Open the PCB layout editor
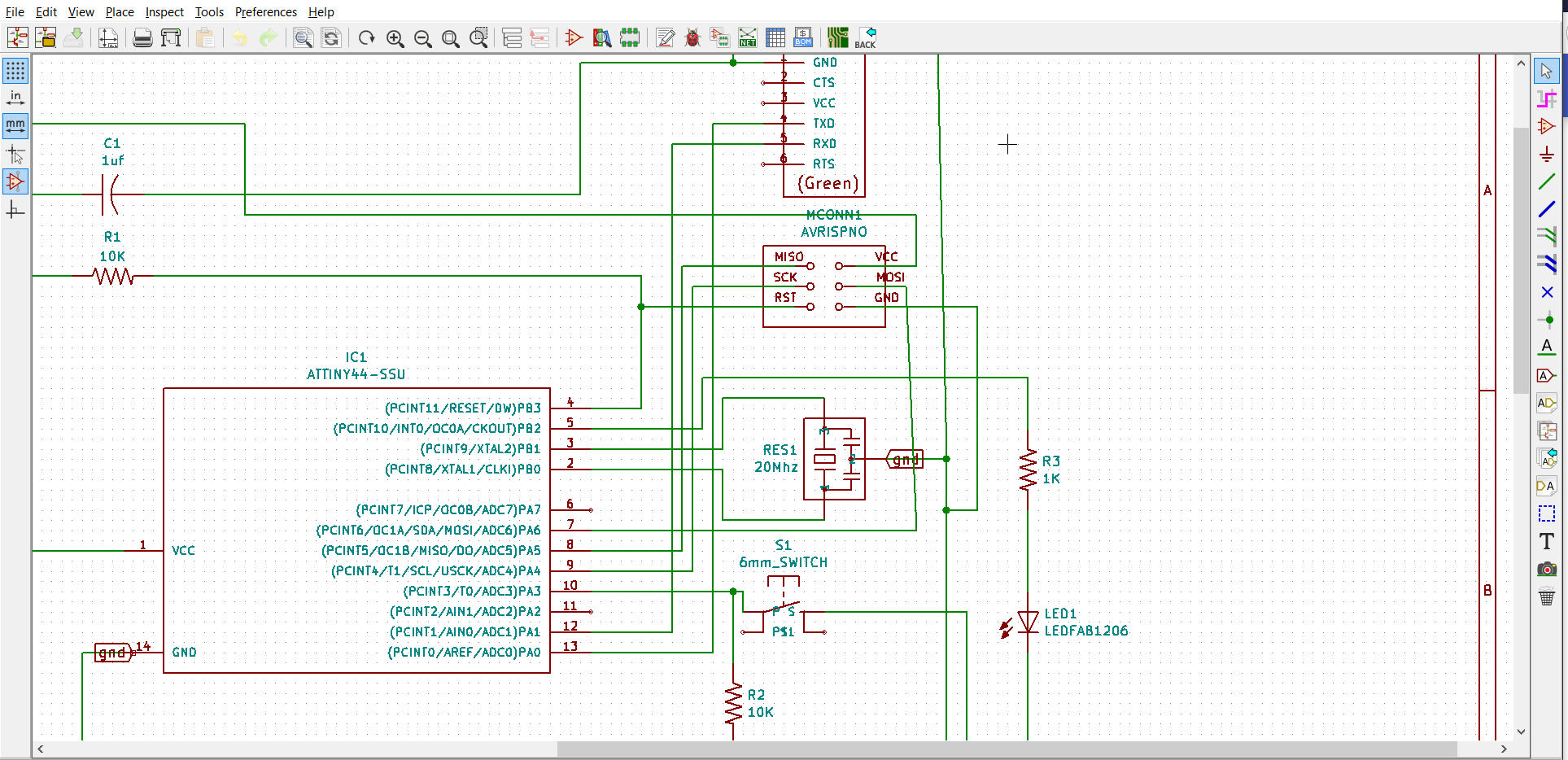Screen dimensions: 1568x760 pyautogui.click(x=837, y=37)
